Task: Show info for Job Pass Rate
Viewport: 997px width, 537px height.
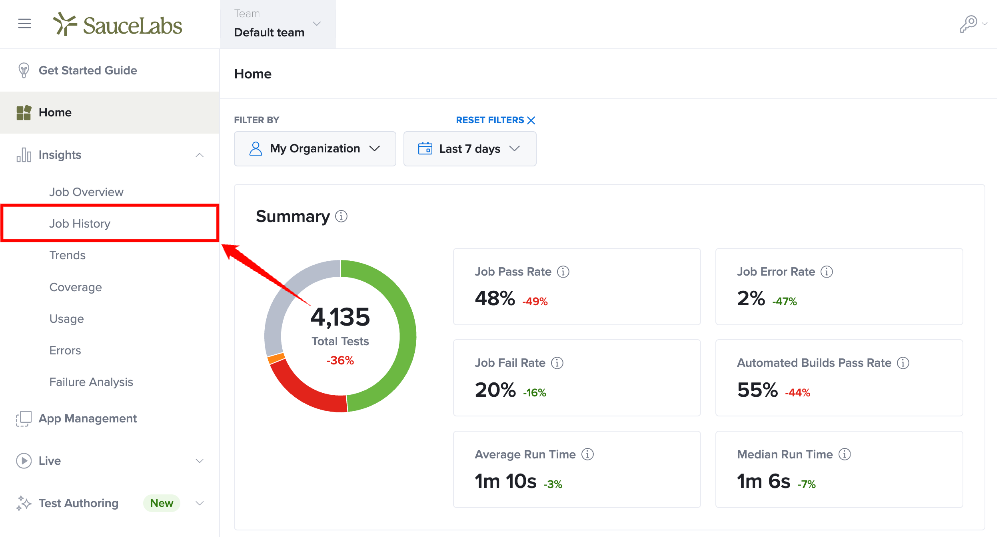Action: (x=563, y=271)
